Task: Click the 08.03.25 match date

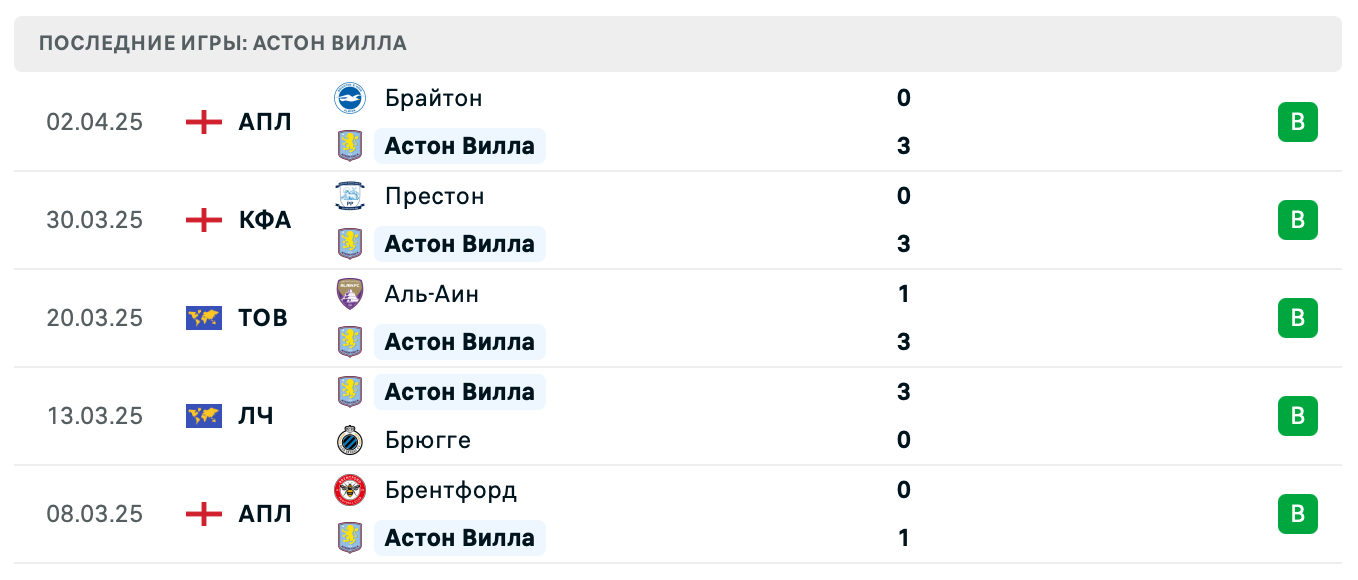Action: (95, 514)
